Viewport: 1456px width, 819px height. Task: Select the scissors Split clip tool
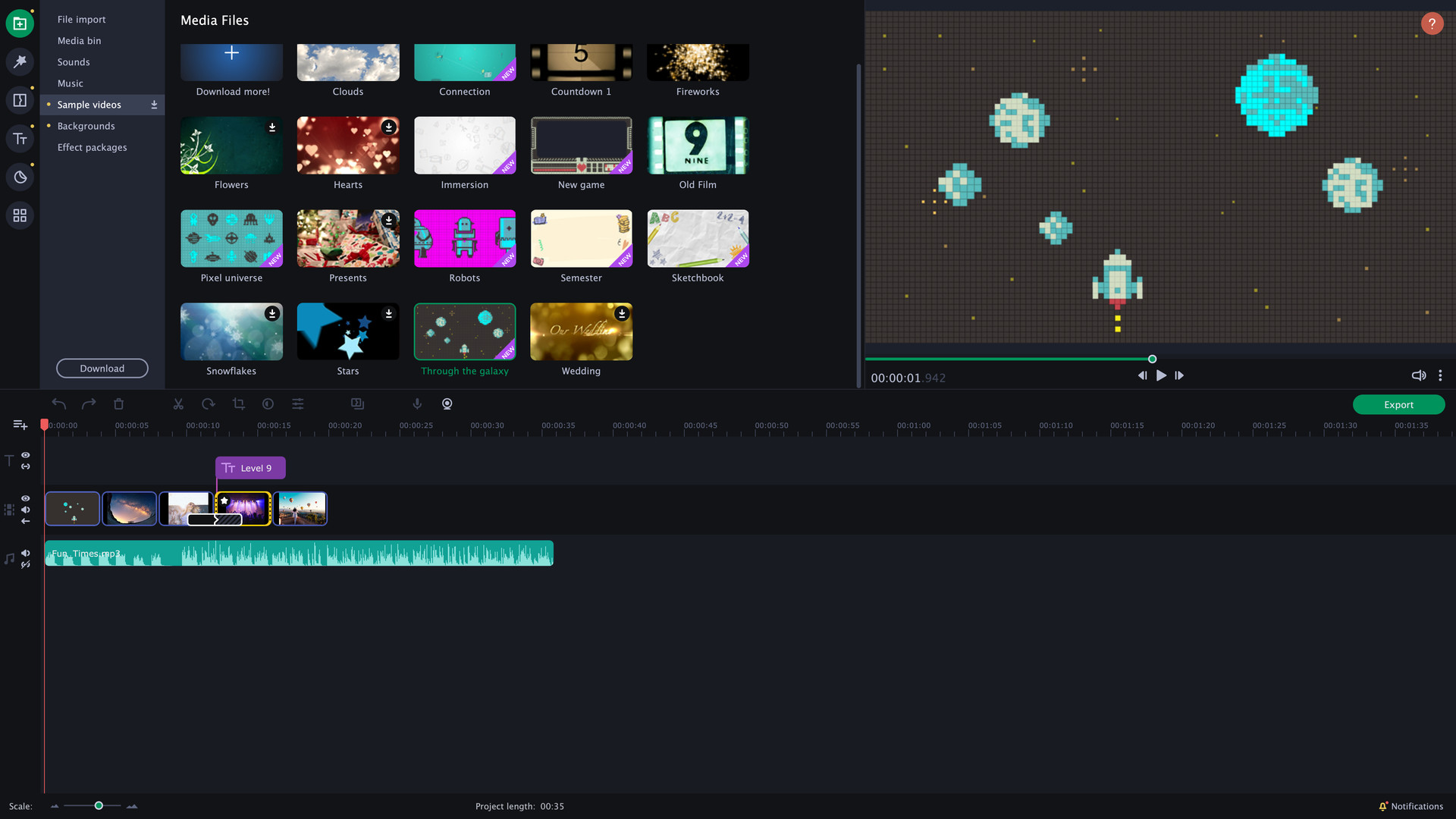tap(178, 403)
